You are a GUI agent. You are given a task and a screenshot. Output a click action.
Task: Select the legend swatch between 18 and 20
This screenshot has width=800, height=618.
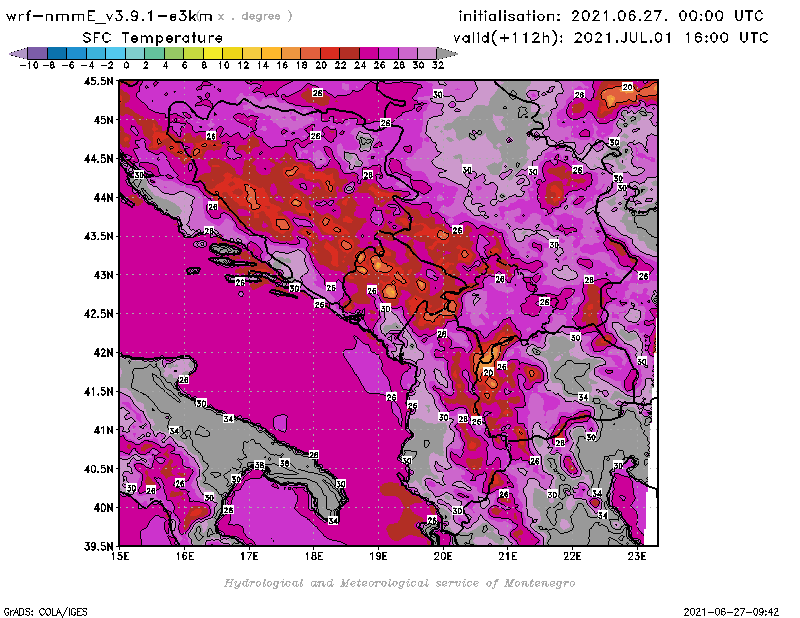pos(310,53)
